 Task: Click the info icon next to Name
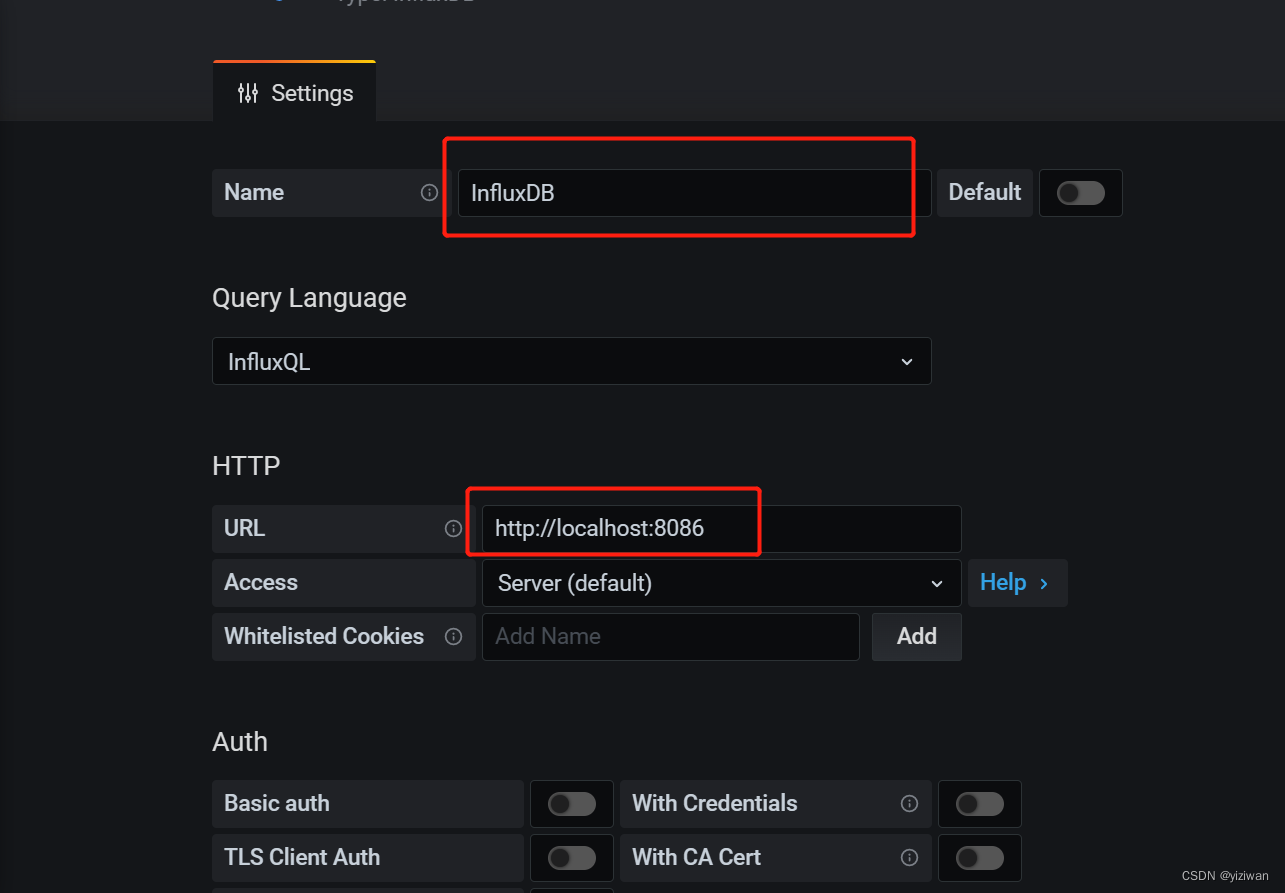click(x=428, y=192)
